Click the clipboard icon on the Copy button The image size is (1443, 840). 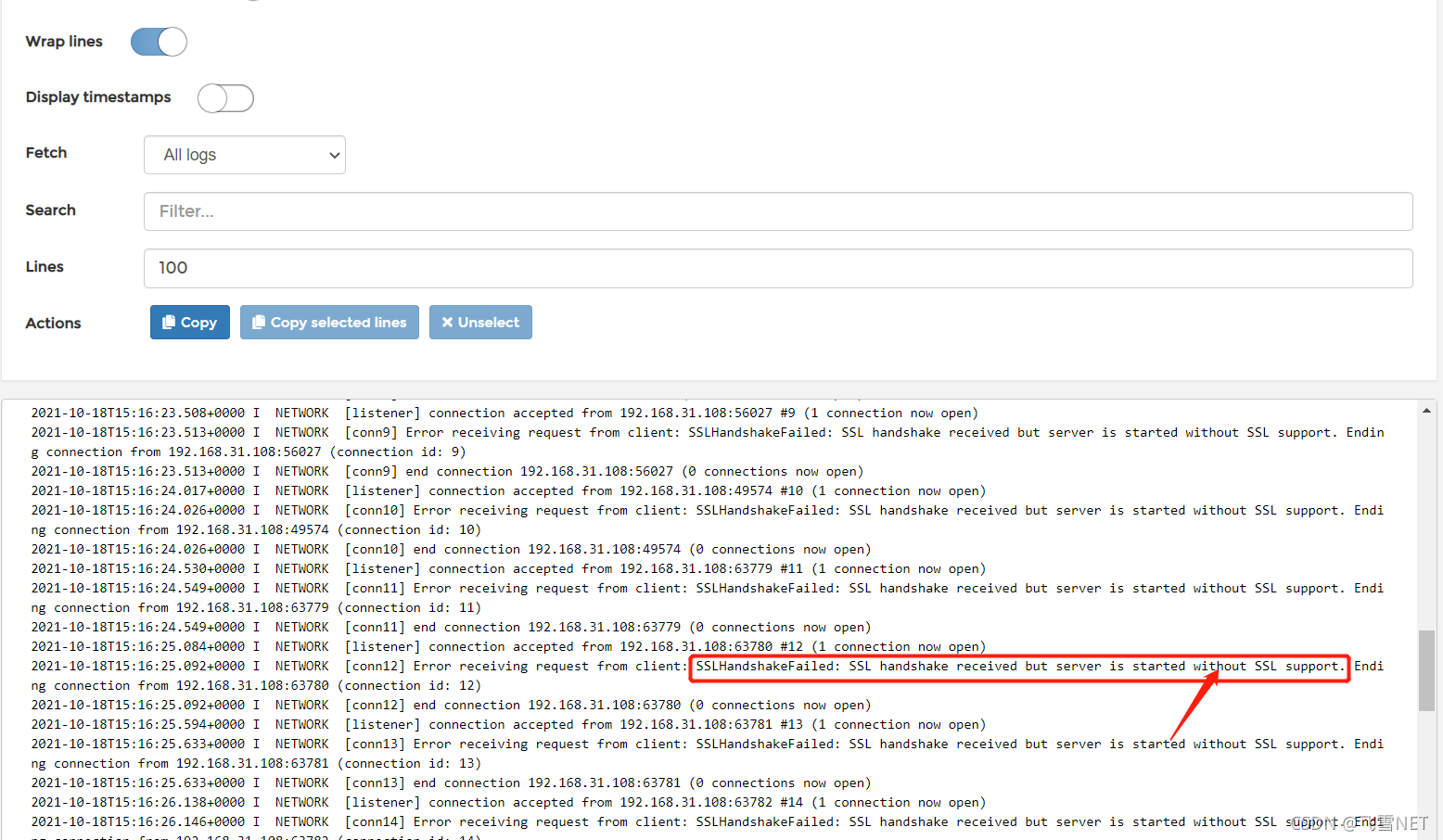pyautogui.click(x=168, y=322)
